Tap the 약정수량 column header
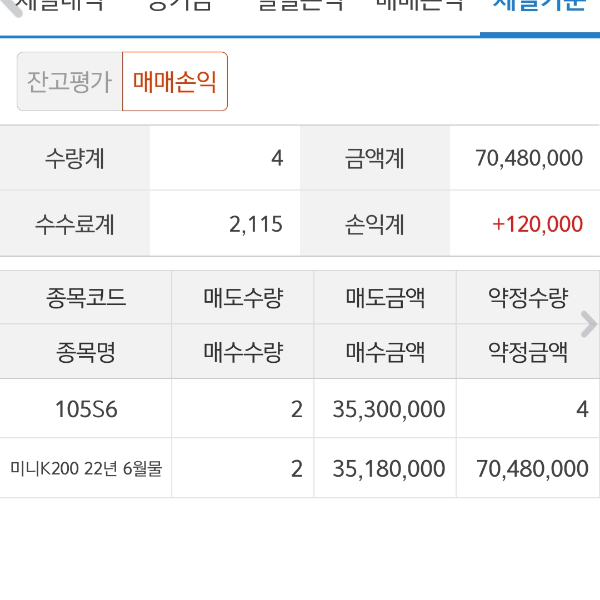 tap(527, 297)
